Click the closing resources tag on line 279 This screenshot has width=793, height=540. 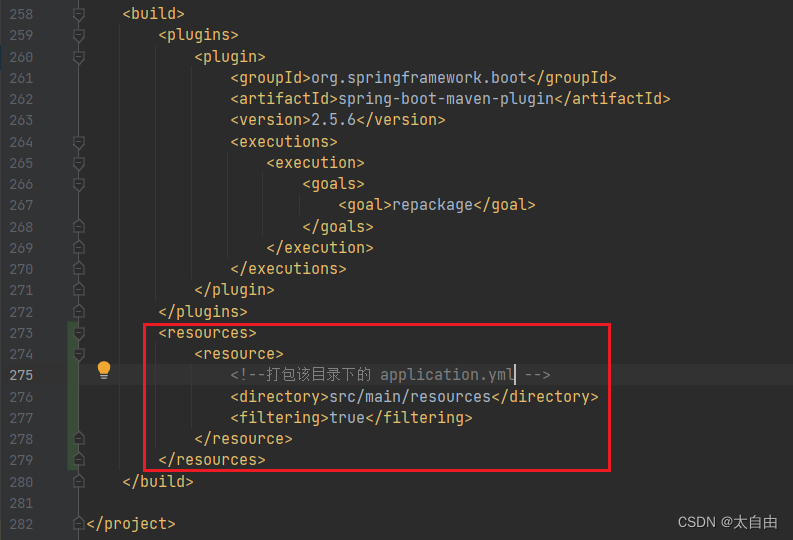(212, 460)
